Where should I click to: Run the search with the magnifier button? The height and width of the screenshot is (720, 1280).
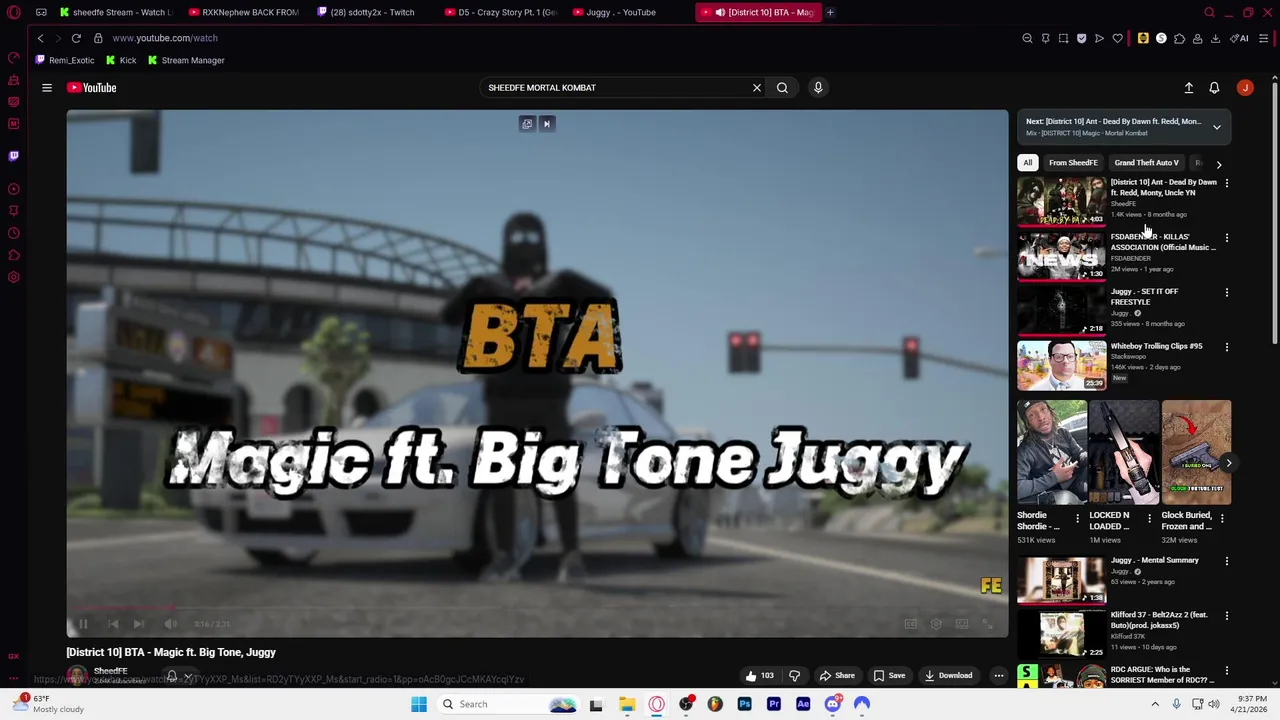click(782, 88)
